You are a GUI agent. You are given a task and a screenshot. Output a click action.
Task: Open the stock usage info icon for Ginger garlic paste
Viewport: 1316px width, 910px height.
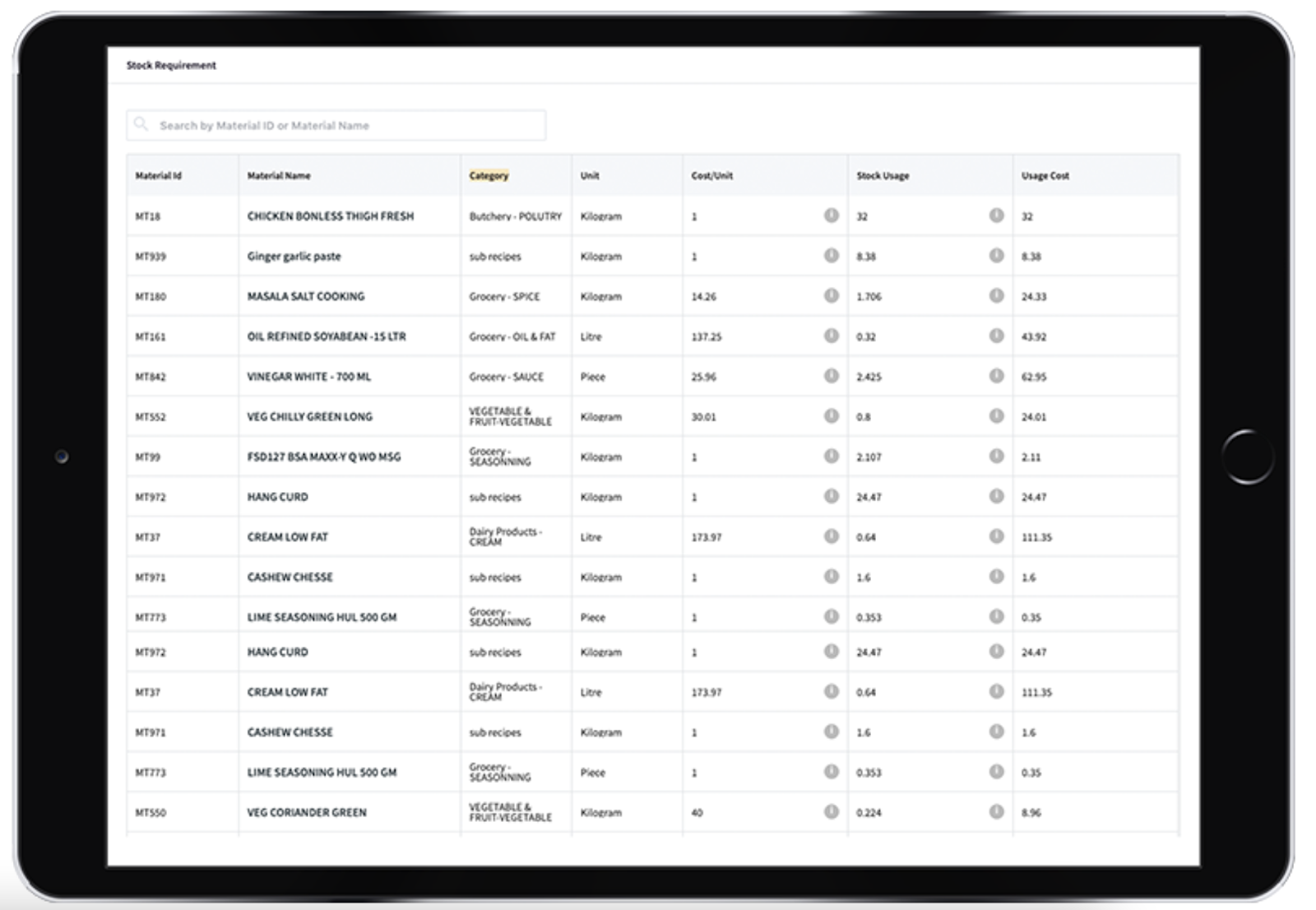(x=996, y=256)
